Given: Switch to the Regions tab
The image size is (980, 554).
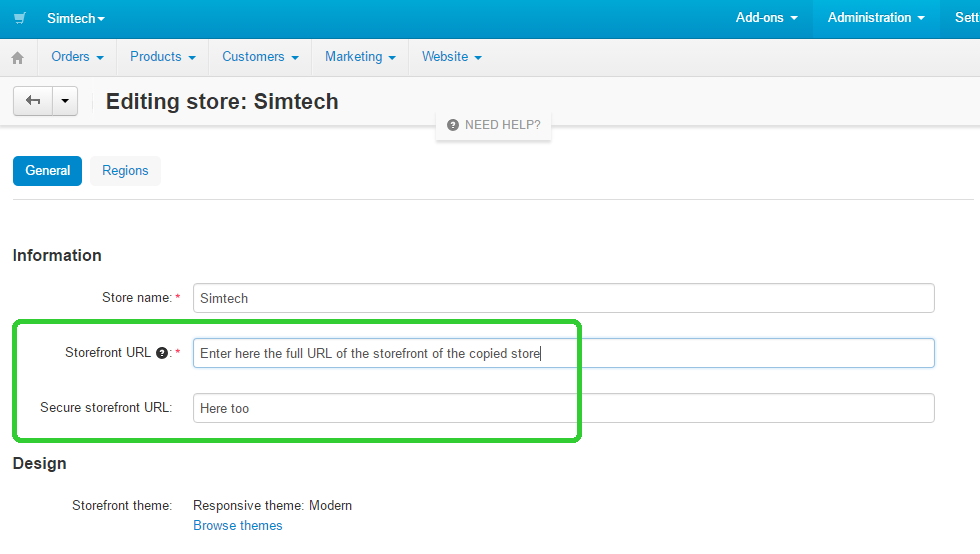Looking at the screenshot, I should click(125, 171).
